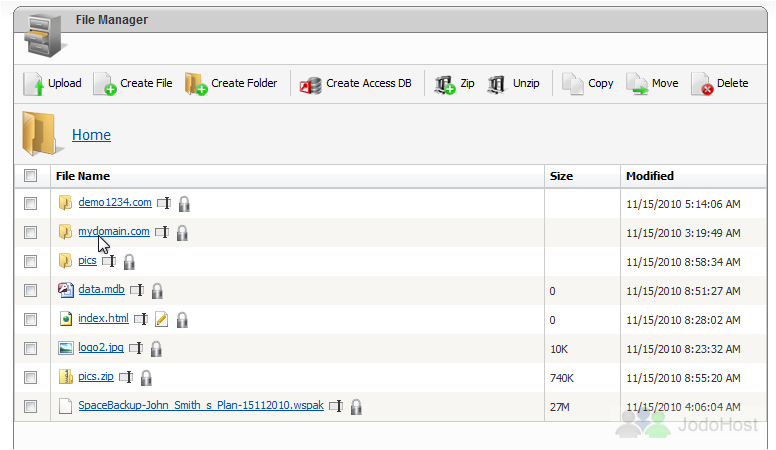Click the Copy files icon
Screen dimensions: 776x450
pyautogui.click(x=573, y=84)
